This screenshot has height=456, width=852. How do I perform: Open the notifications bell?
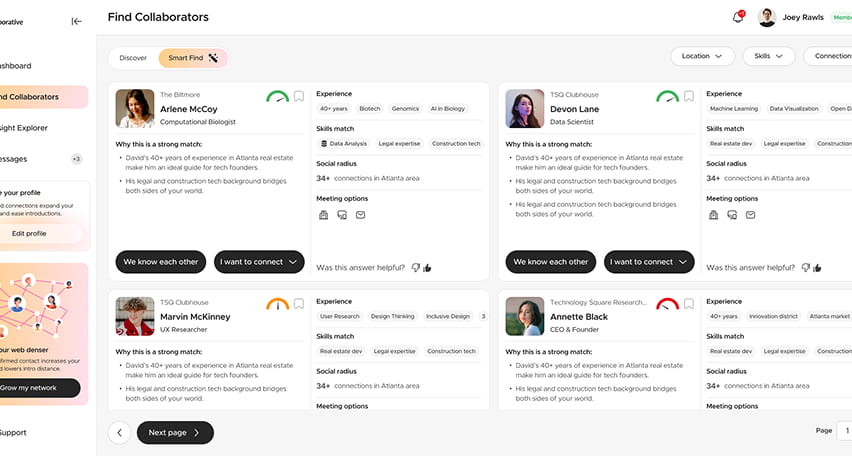pos(738,17)
